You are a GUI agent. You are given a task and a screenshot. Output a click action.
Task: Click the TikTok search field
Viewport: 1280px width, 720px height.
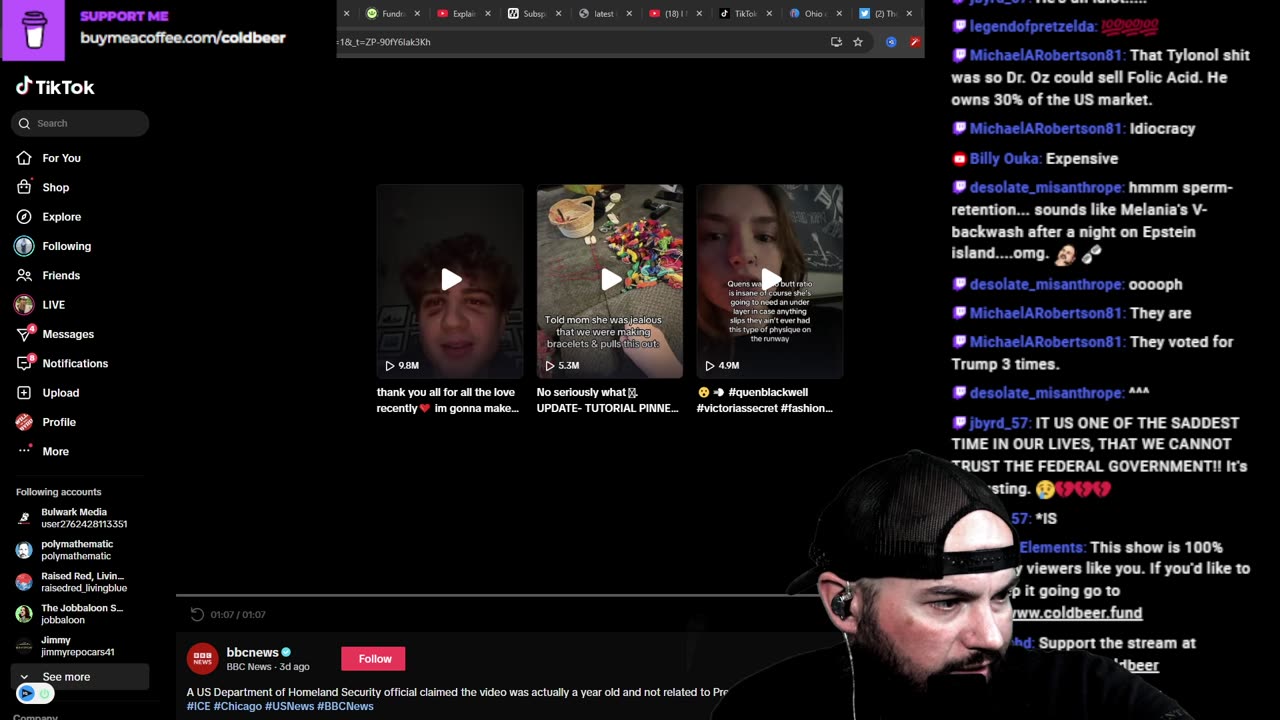[80, 123]
